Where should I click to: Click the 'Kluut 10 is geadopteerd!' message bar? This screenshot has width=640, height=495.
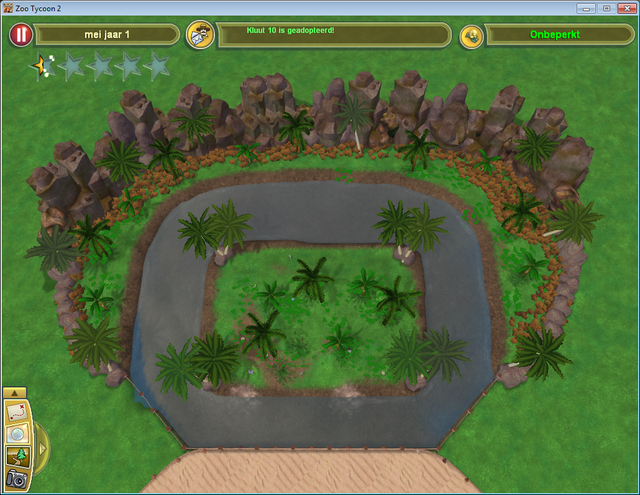(334, 35)
